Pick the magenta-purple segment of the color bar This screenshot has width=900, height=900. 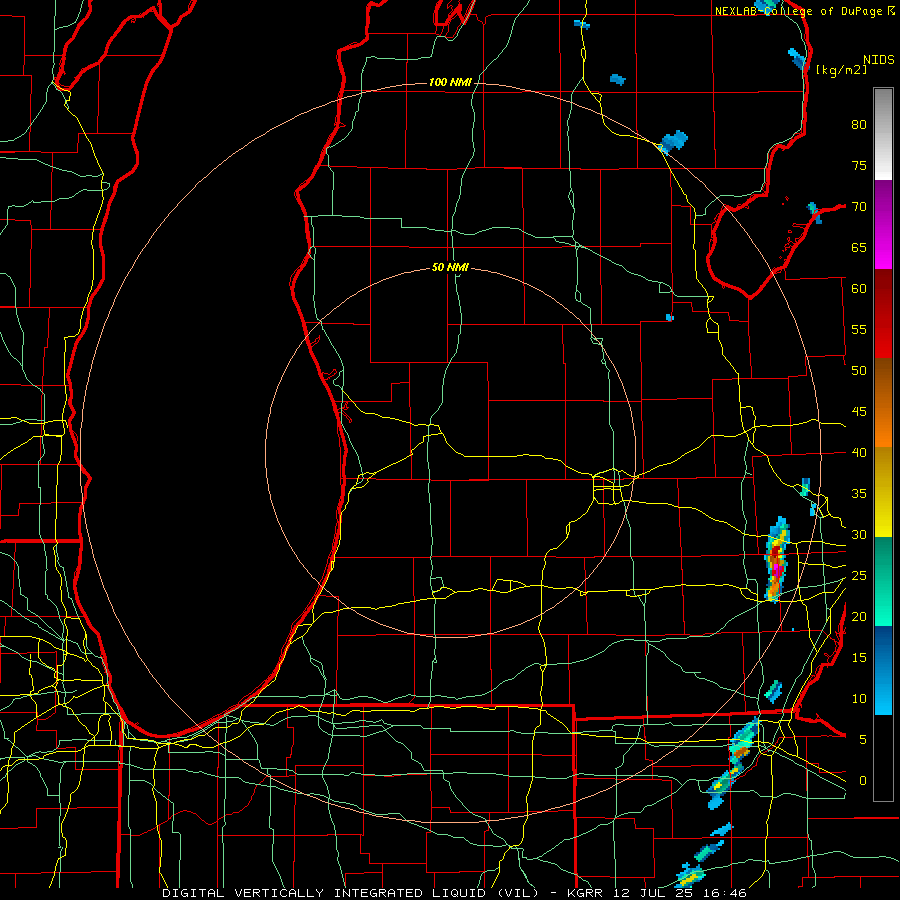tap(883, 225)
